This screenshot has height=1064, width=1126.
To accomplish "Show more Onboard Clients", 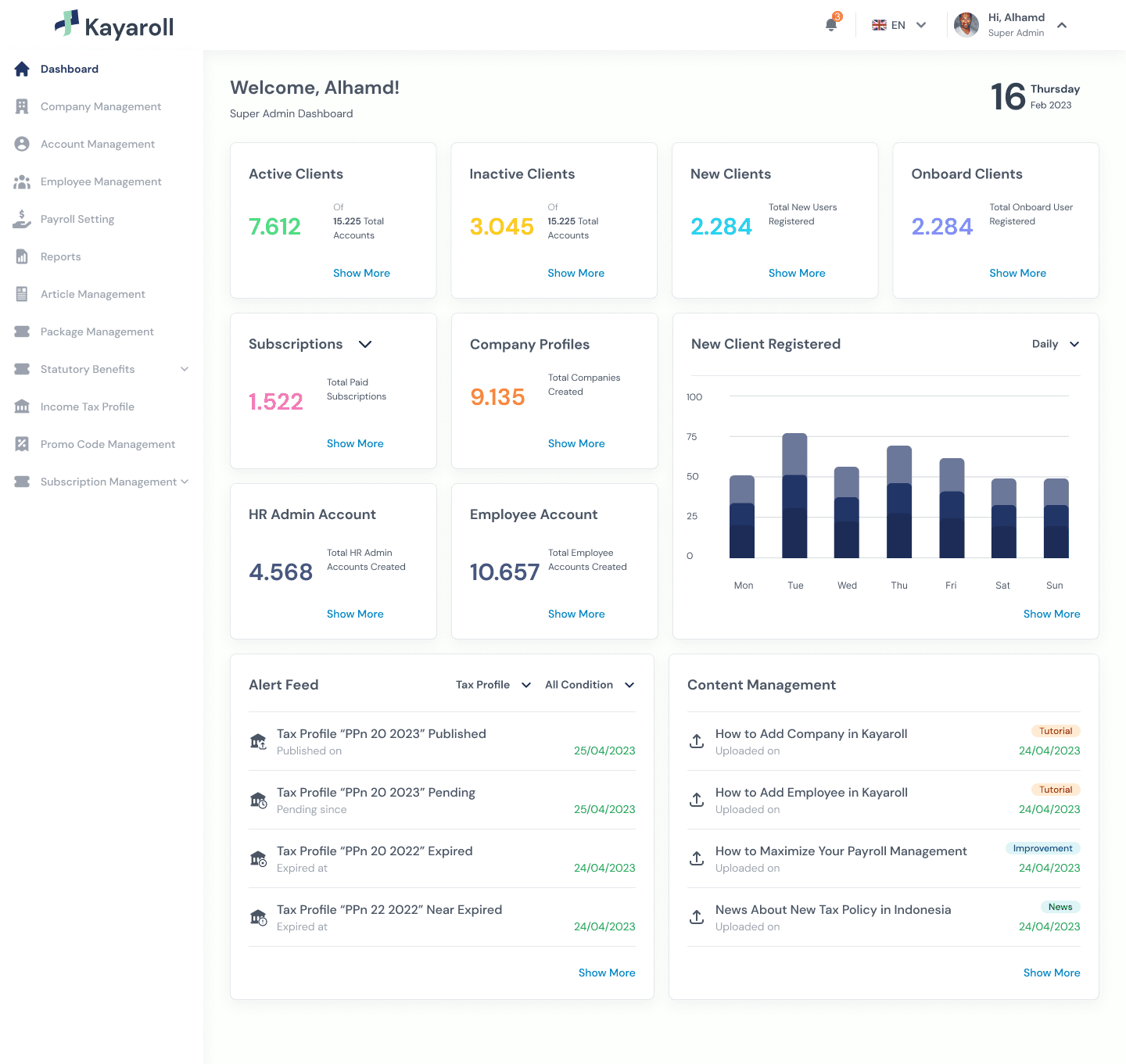I will click(1017, 273).
